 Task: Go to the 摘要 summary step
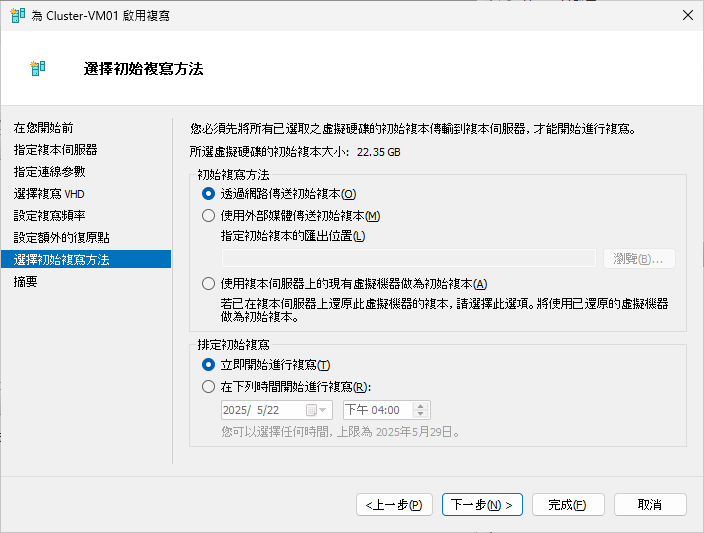[26, 282]
